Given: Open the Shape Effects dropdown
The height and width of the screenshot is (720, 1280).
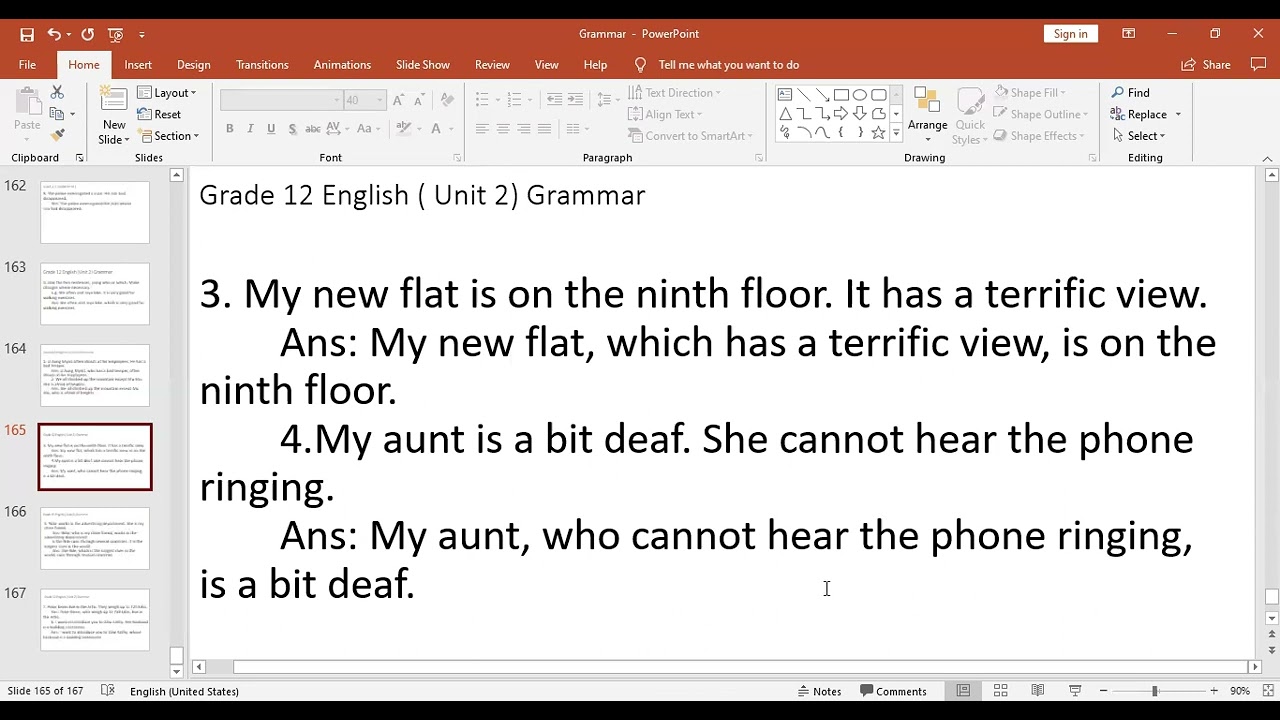Looking at the screenshot, I should pos(1040,136).
